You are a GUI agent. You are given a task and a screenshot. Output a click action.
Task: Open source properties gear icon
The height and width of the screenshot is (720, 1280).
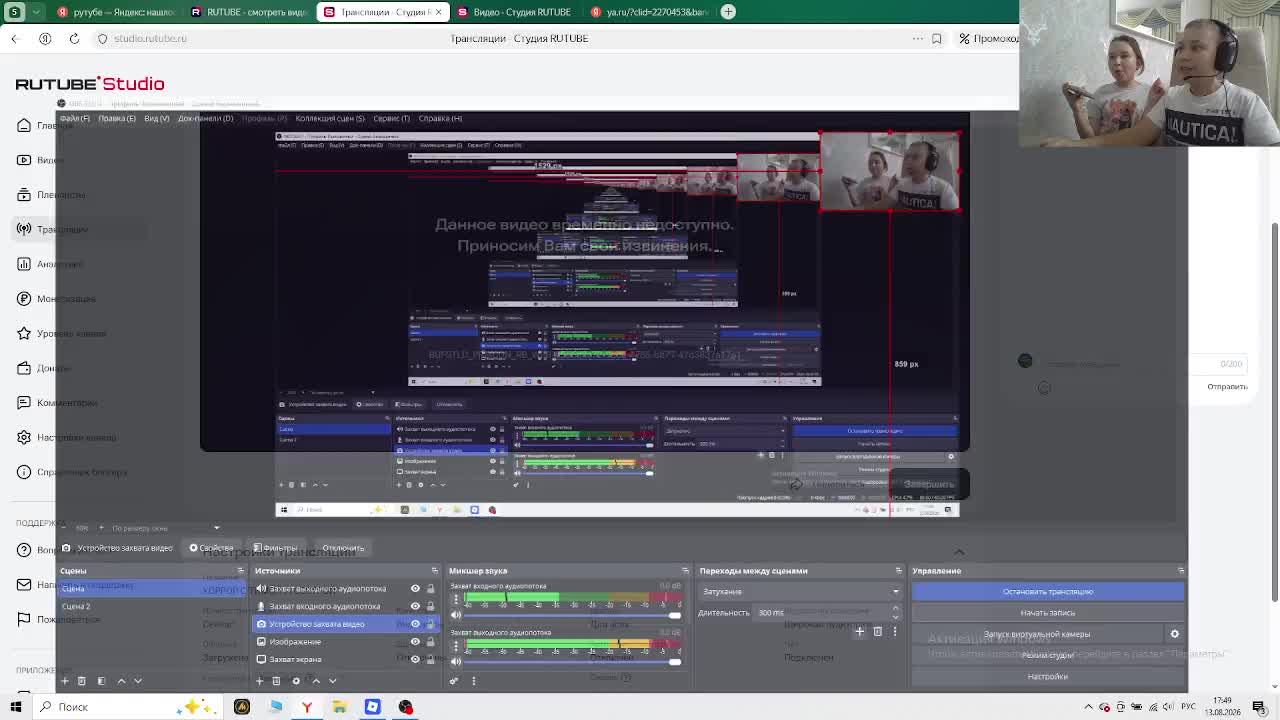pyautogui.click(x=296, y=681)
